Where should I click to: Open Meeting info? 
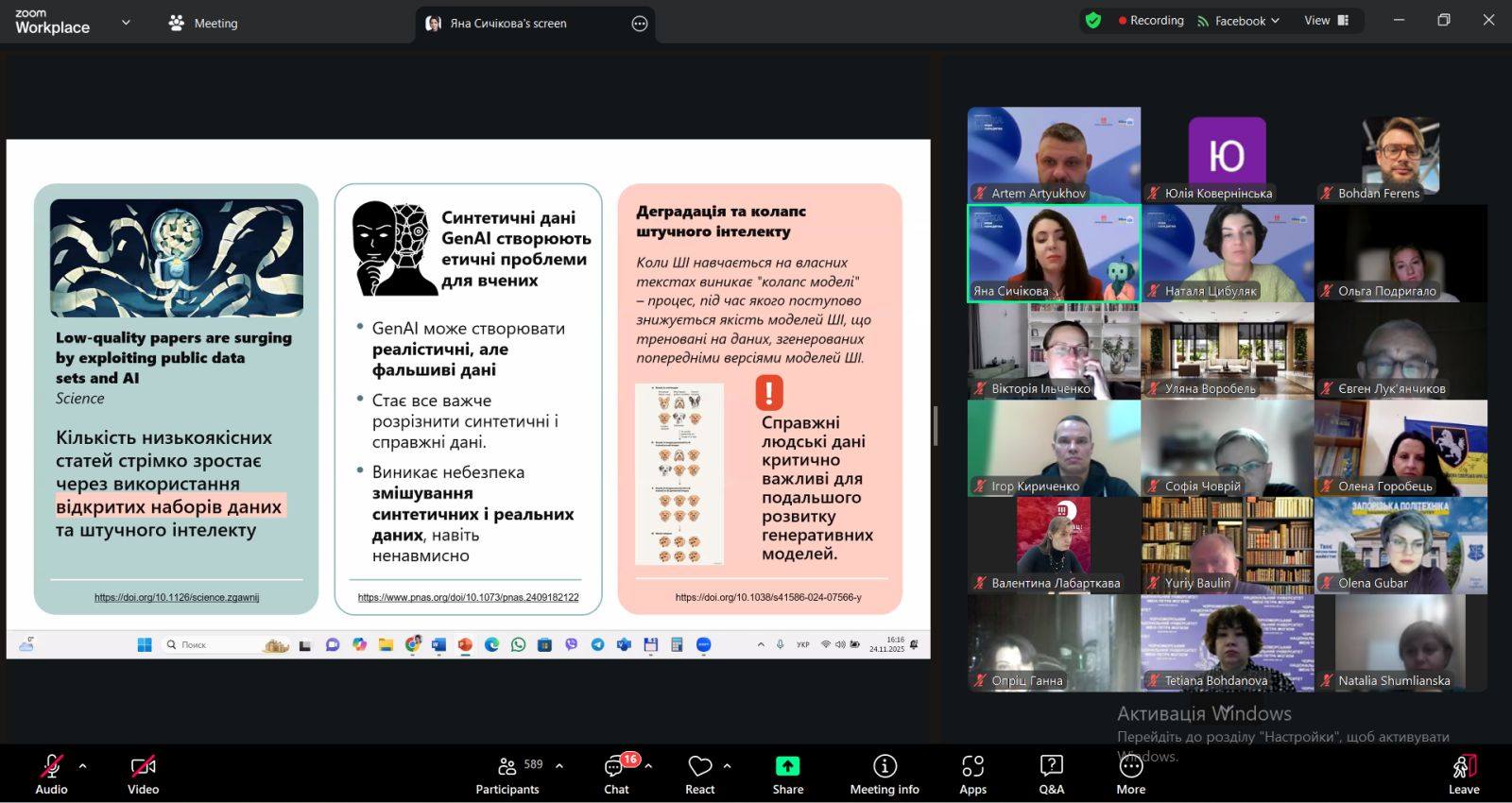884,774
